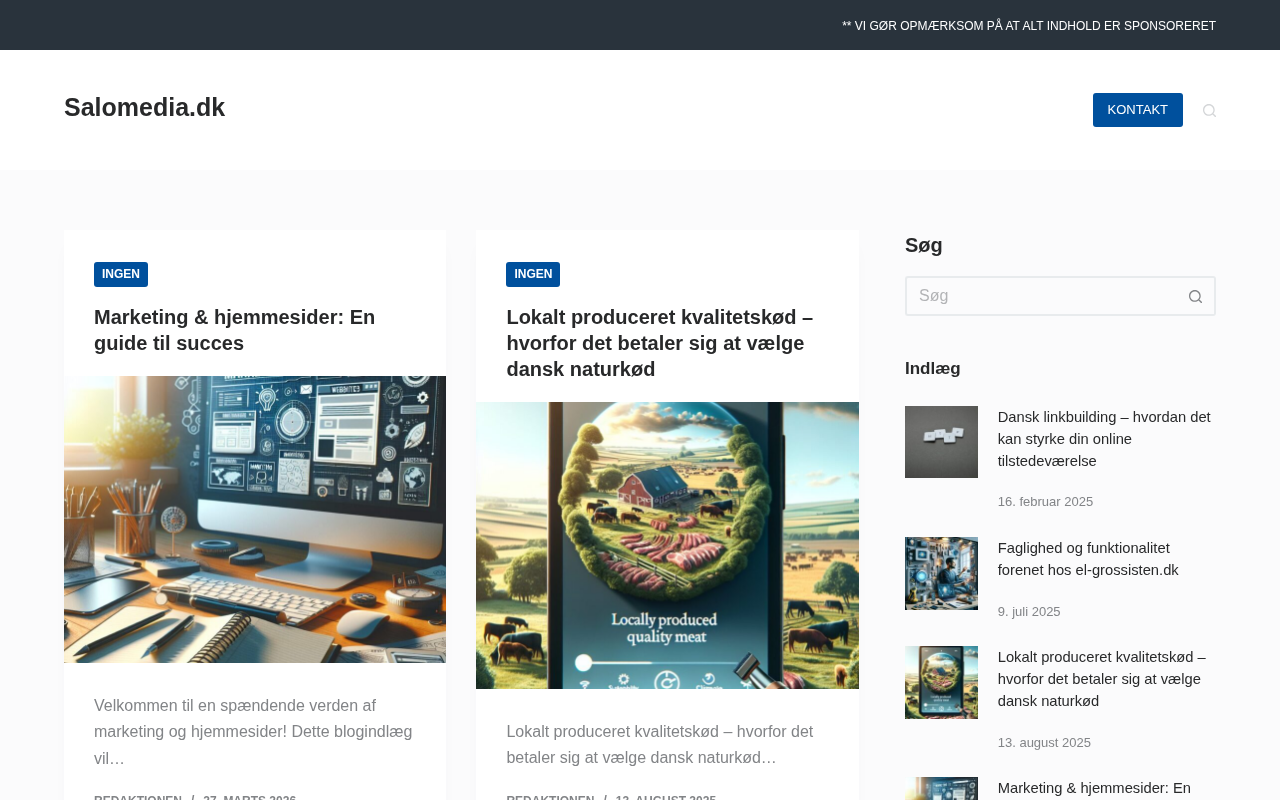This screenshot has width=1280, height=800.
Task: Read 'Dansk linkbuilding' sidebar post link
Action: [1104, 439]
